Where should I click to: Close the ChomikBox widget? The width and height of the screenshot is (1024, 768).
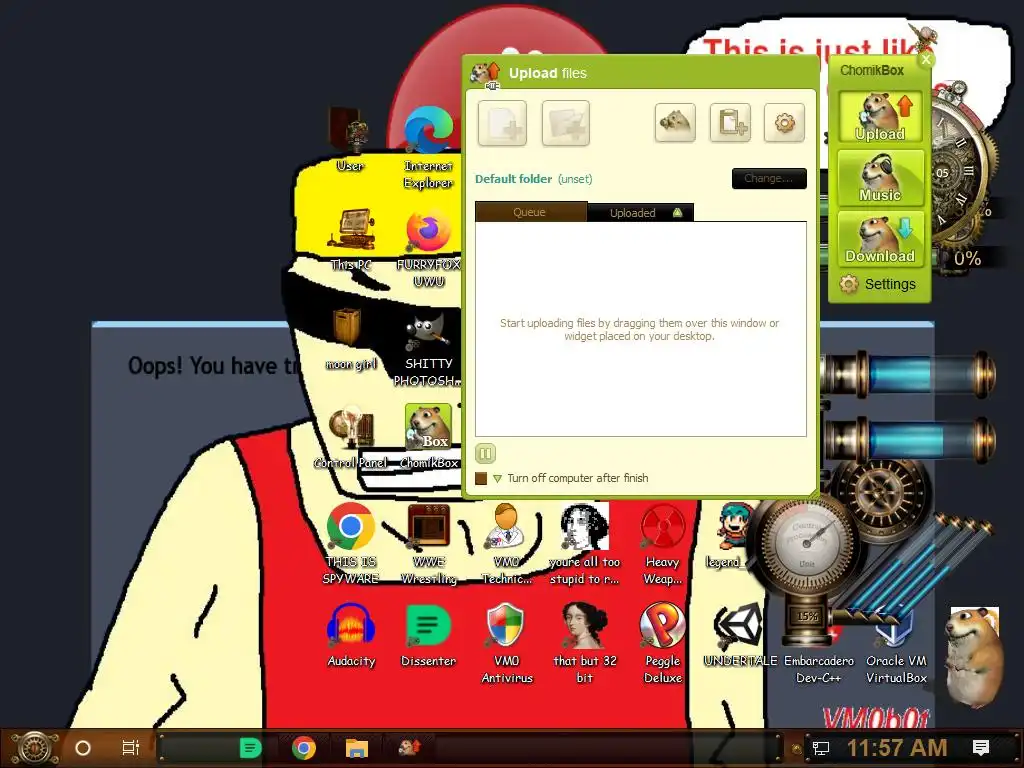(x=926, y=59)
